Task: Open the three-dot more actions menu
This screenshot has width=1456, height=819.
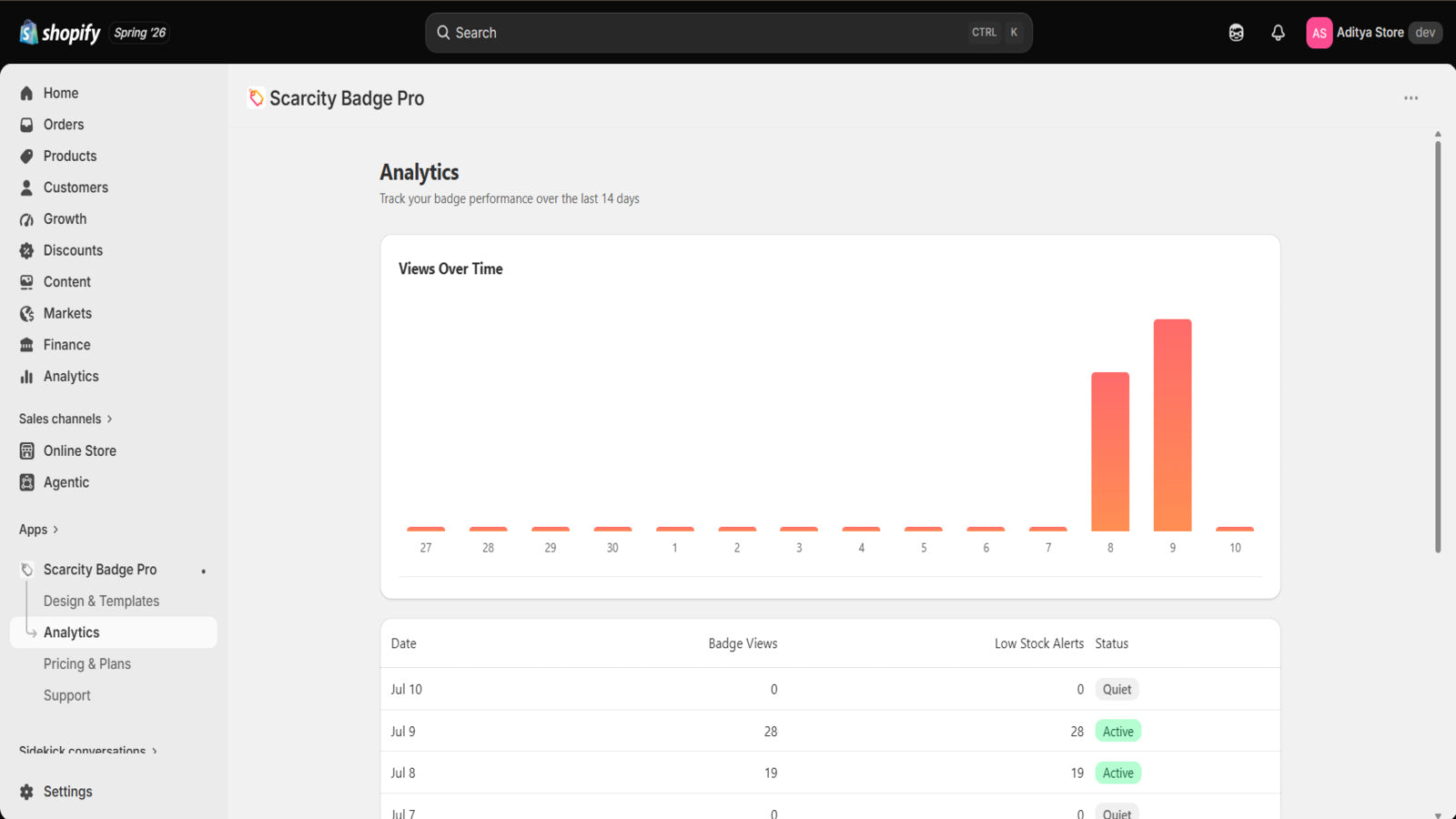Action: tap(1410, 98)
